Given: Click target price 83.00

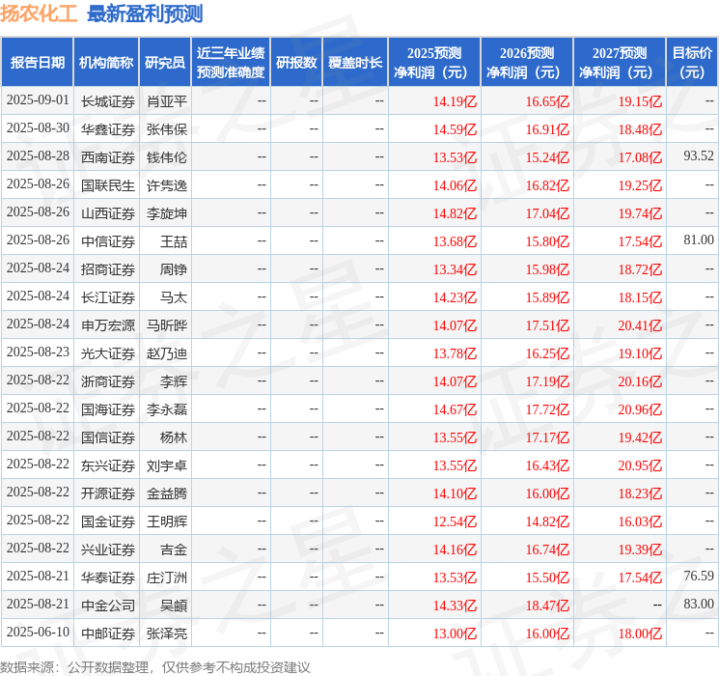Looking at the screenshot, I should [x=698, y=604].
